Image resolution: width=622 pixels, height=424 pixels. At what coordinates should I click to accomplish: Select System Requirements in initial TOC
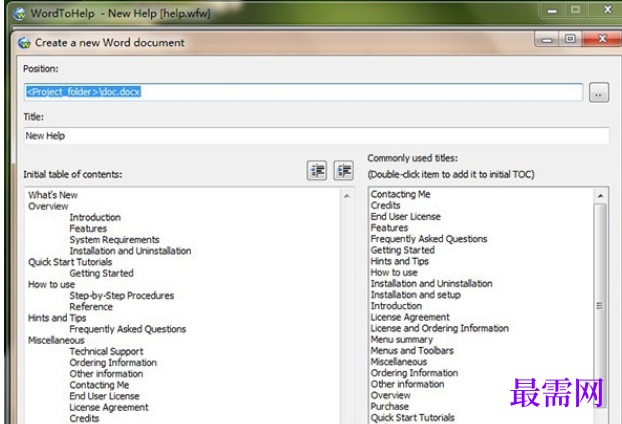click(x=114, y=240)
